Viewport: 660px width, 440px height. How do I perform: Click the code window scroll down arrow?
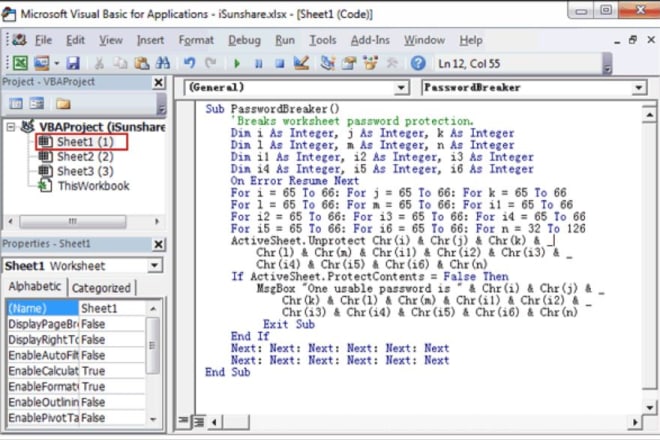(x=649, y=407)
